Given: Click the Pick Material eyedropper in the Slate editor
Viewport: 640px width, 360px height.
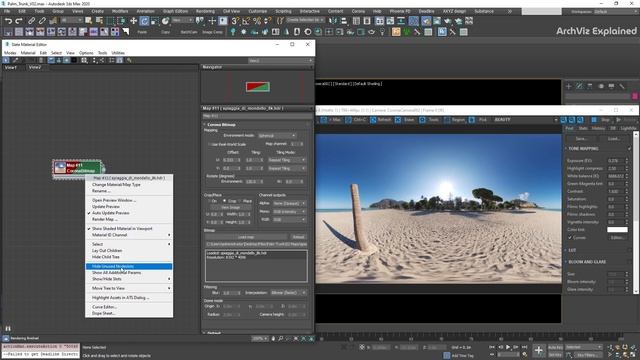Looking at the screenshot, I should point(15,60).
